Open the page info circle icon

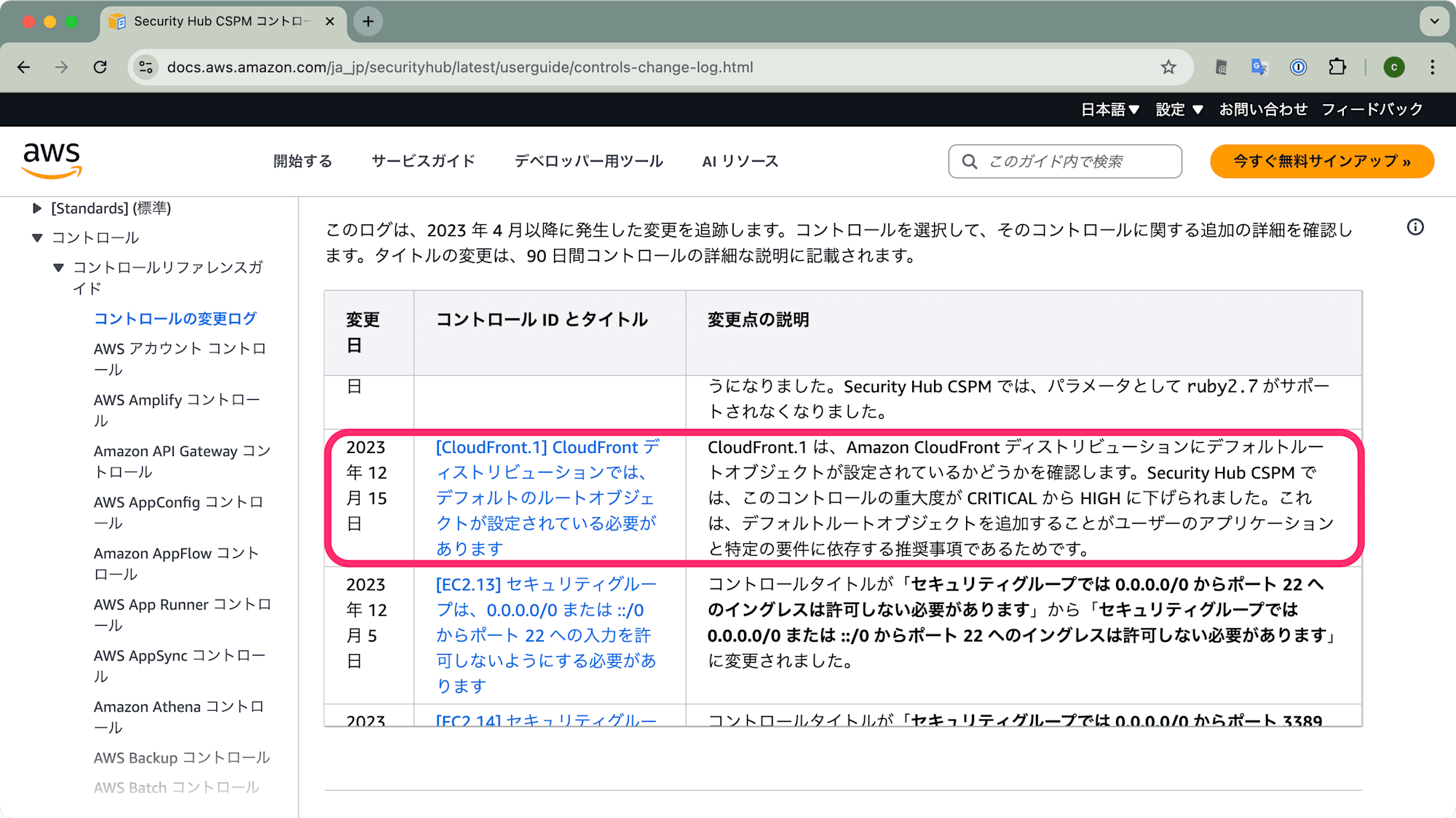click(1415, 227)
